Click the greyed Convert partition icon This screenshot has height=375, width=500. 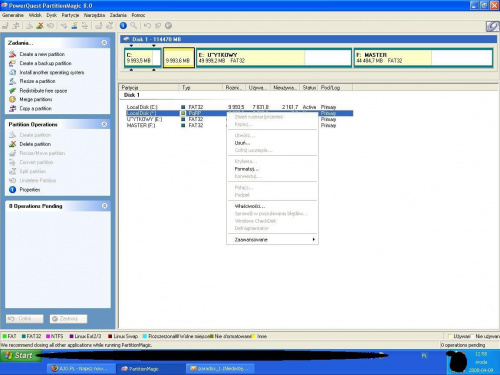pos(12,162)
